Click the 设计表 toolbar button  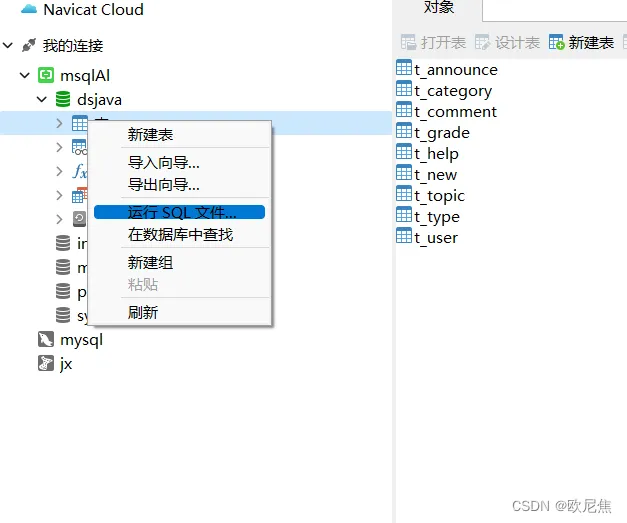(507, 42)
